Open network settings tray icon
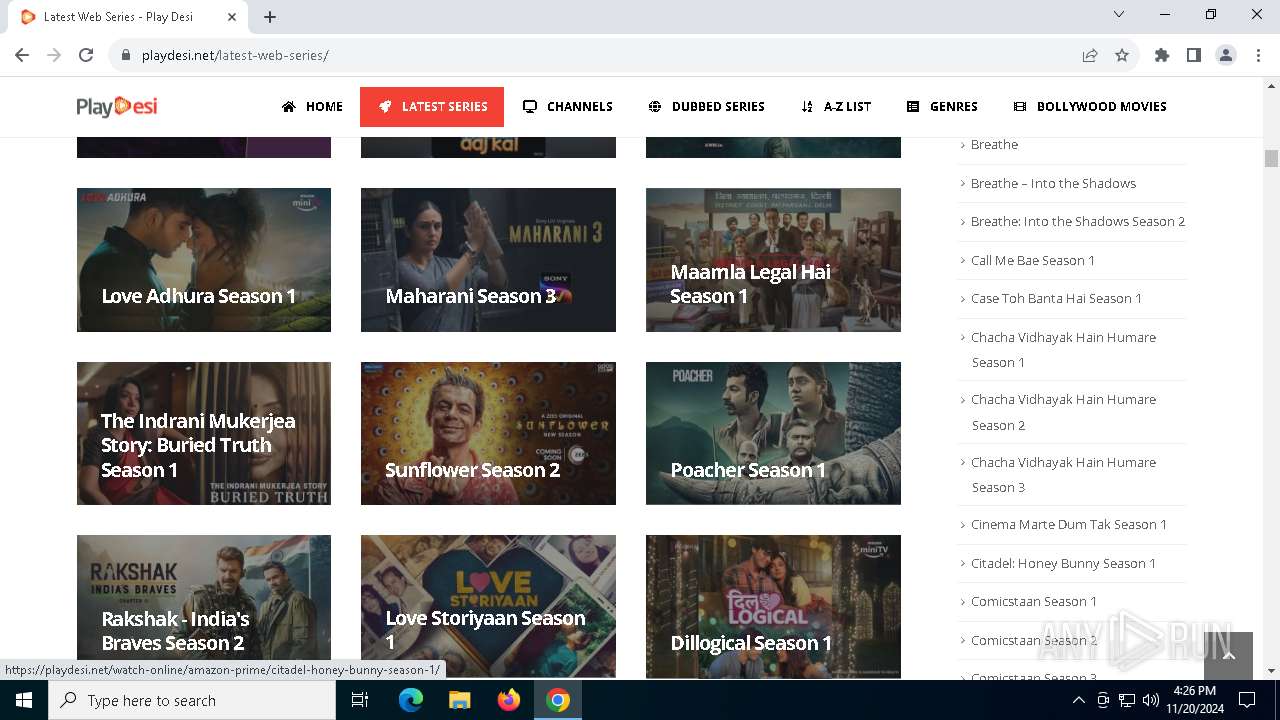1280x720 pixels. (x=1127, y=700)
